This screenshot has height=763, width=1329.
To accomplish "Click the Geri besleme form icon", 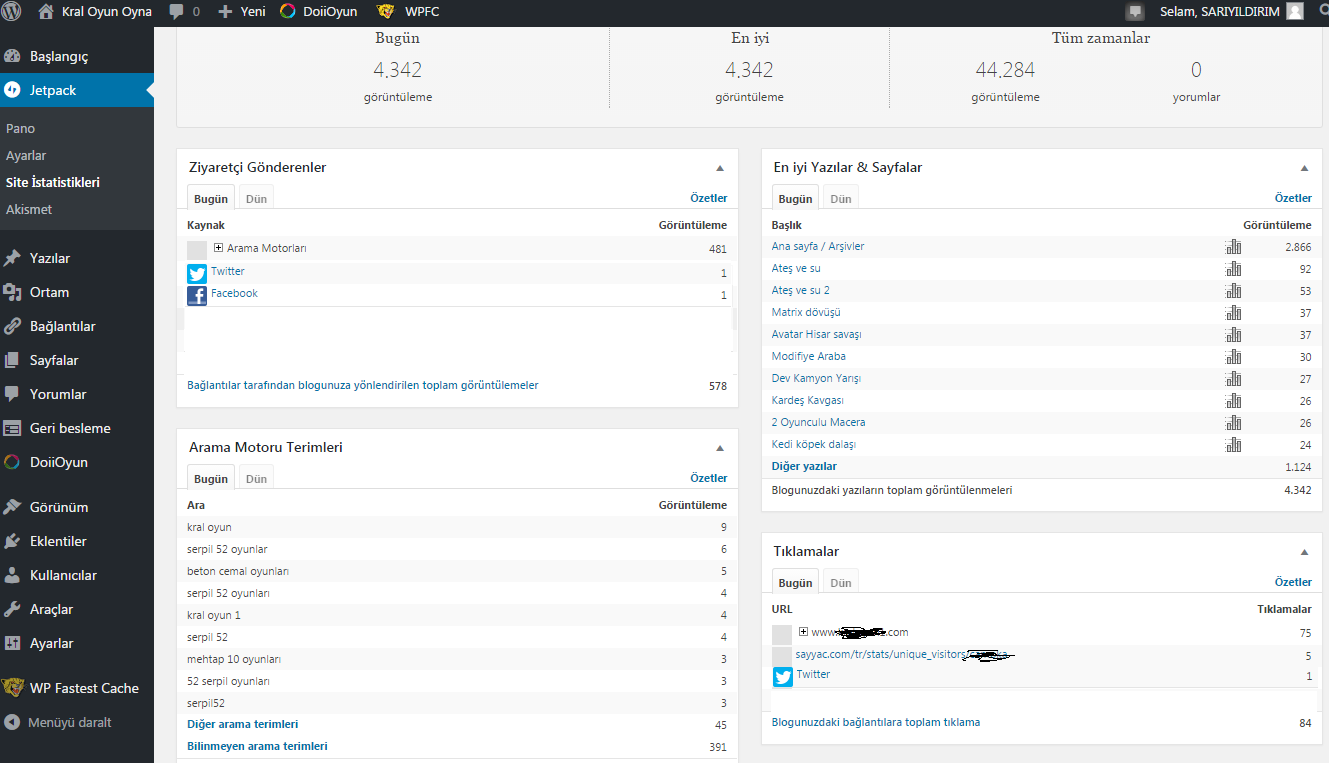I will [x=12, y=428].
